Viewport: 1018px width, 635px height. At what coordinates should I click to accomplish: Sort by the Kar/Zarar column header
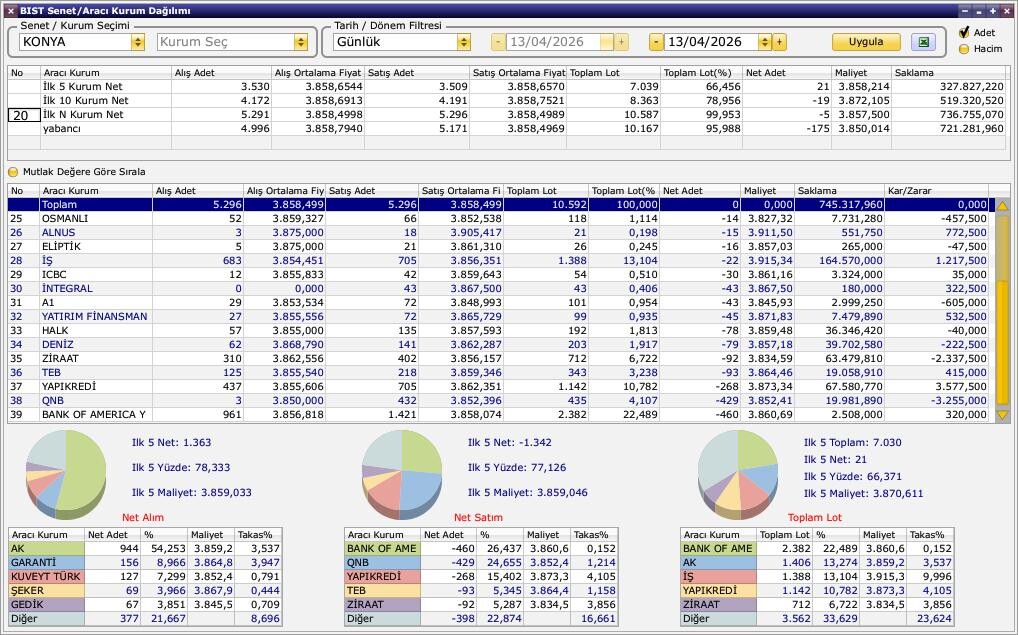click(936, 191)
